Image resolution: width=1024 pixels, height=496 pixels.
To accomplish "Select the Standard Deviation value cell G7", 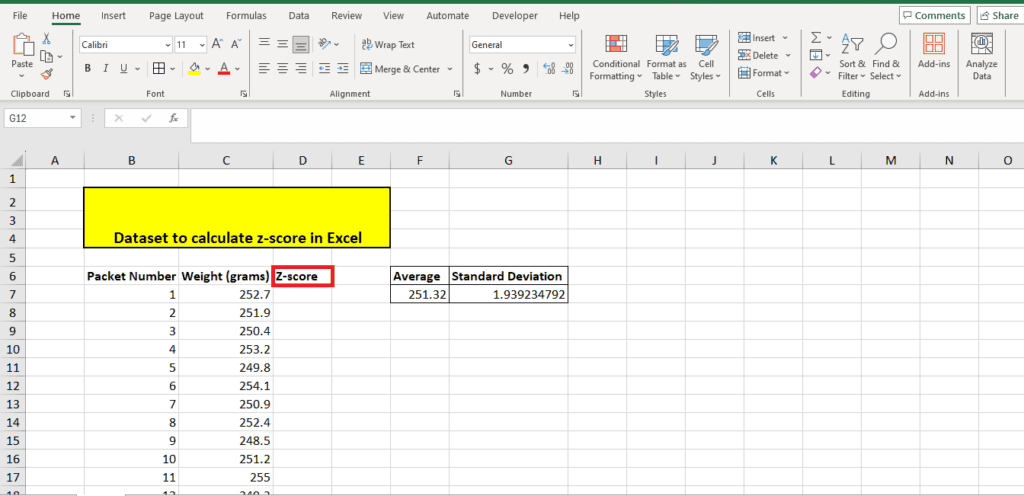I will coord(508,295).
